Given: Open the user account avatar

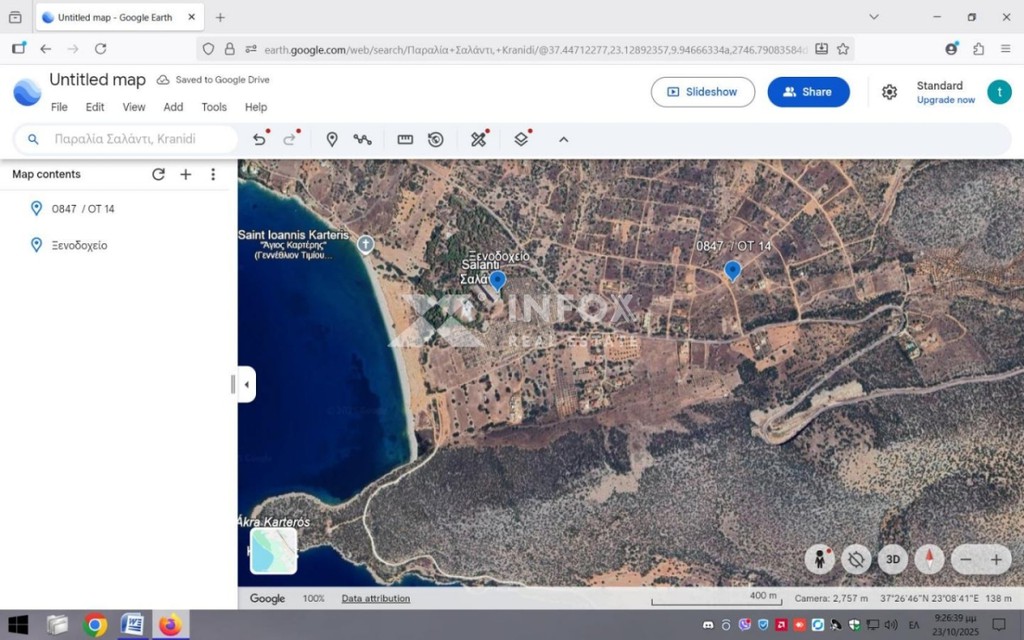Looking at the screenshot, I should coord(999,92).
